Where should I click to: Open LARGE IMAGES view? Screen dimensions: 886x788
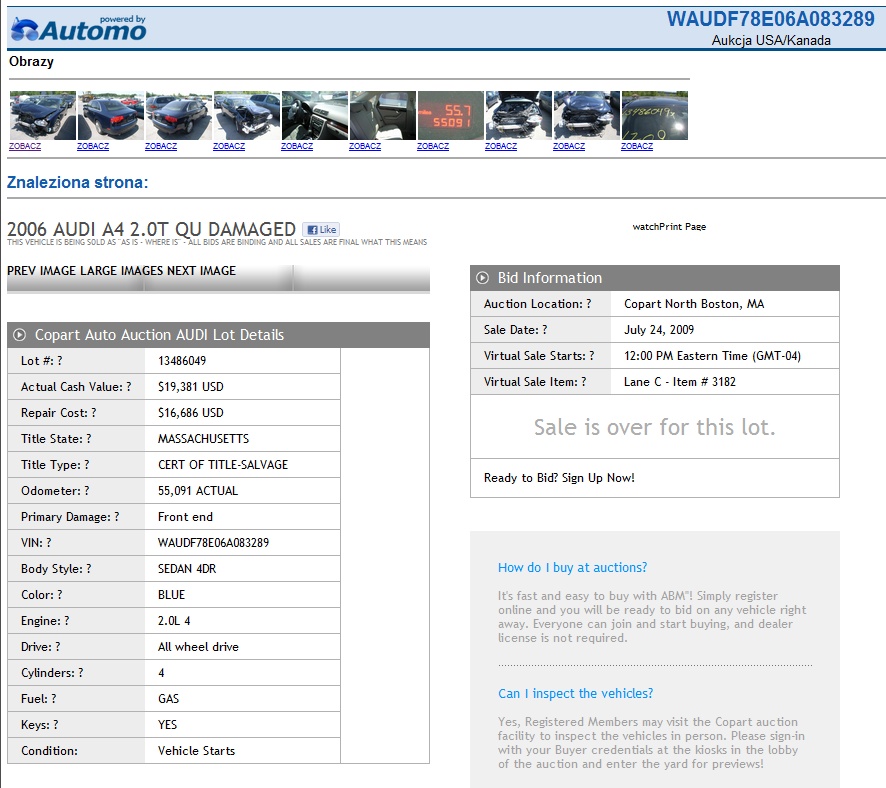(x=122, y=271)
